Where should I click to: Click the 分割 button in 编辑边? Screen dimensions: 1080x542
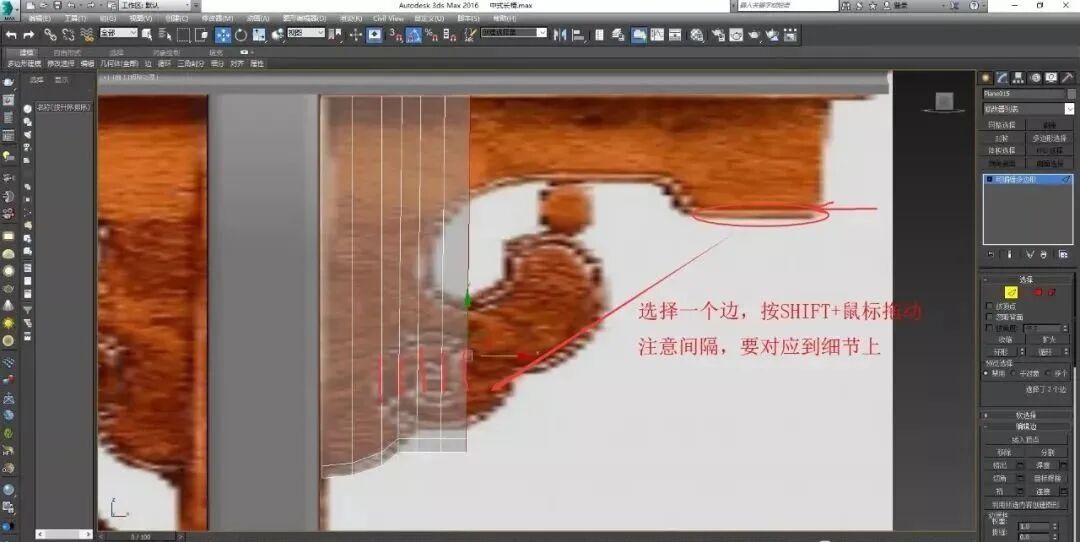1048,452
